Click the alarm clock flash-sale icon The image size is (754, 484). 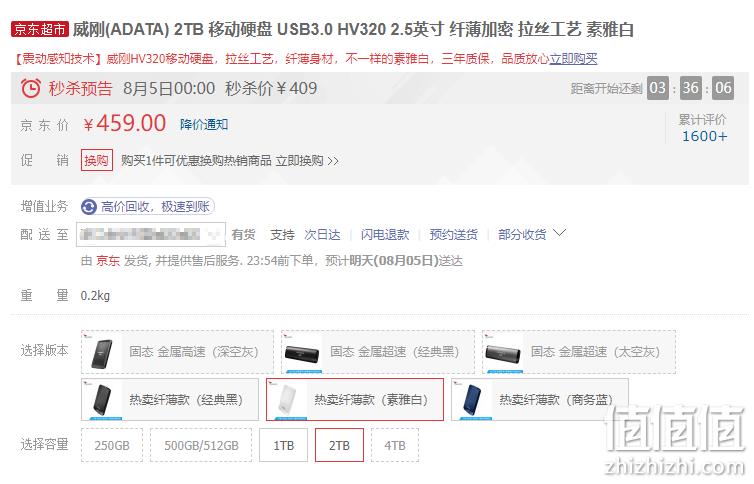(x=31, y=88)
